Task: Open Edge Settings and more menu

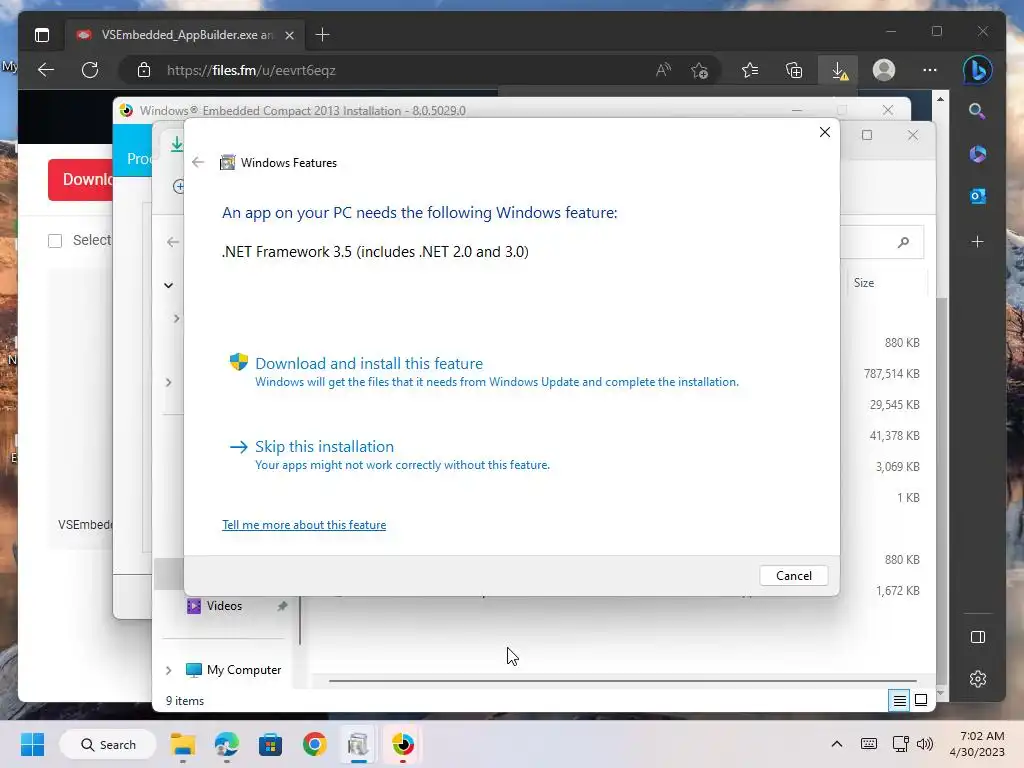Action: (929, 70)
